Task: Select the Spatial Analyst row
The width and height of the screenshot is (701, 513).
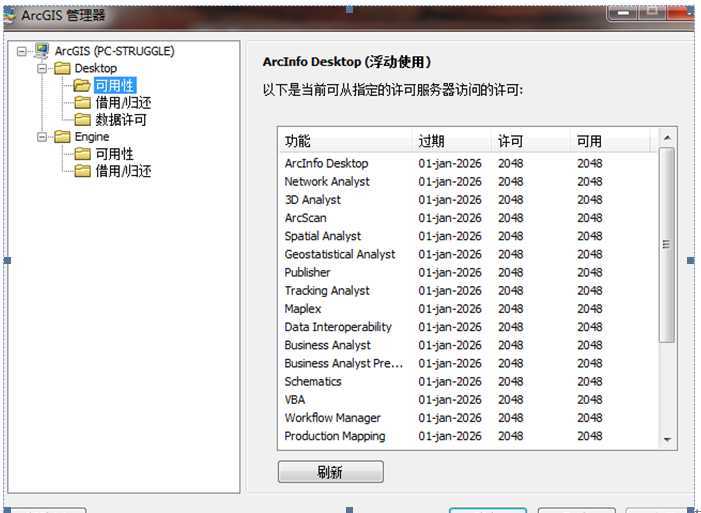Action: coord(469,236)
